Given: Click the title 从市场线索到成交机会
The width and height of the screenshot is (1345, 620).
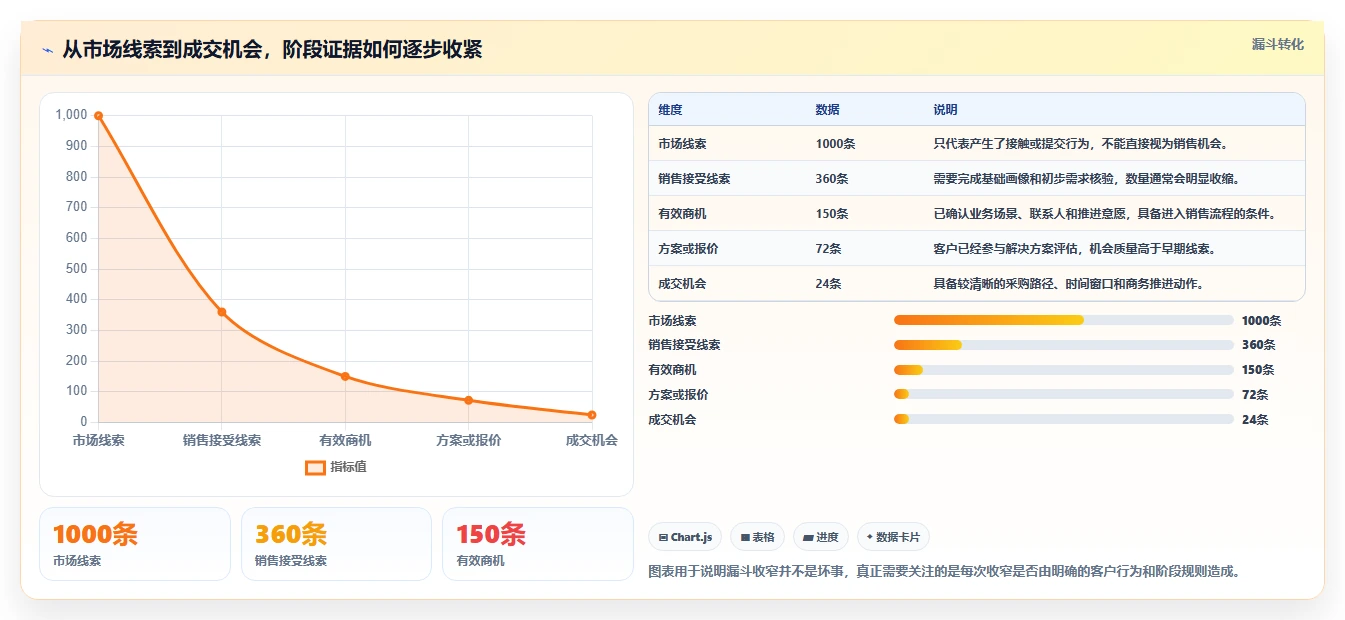Looking at the screenshot, I should pos(272,50).
